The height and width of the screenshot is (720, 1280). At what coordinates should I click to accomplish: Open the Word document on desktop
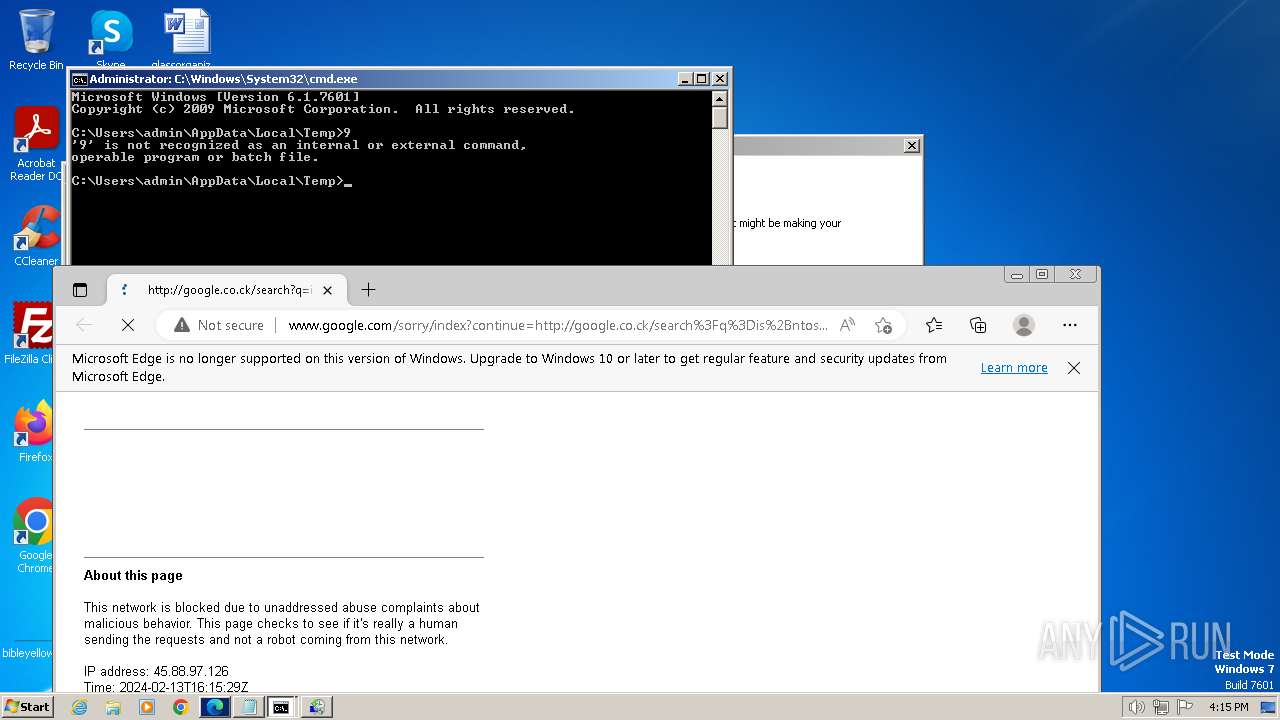pyautogui.click(x=187, y=40)
